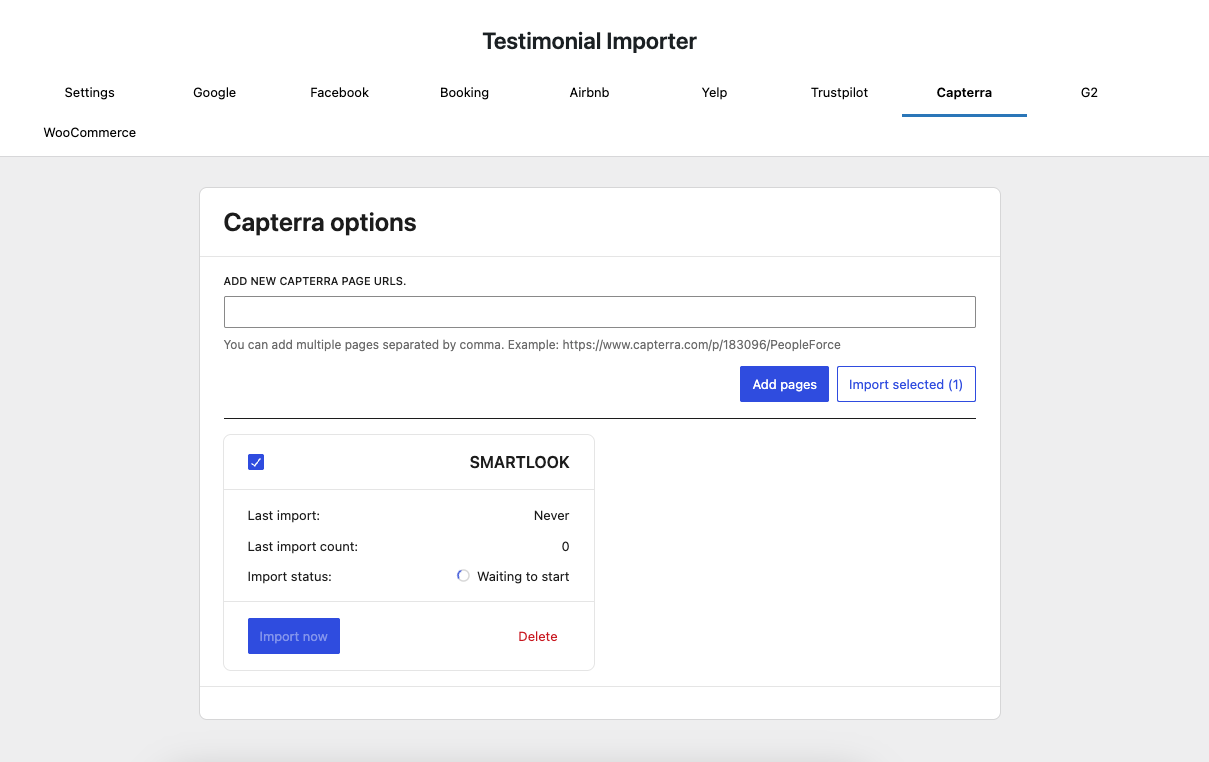Uncheck the SMARTLOOK checkbox
The image size is (1209, 762).
pyautogui.click(x=256, y=462)
